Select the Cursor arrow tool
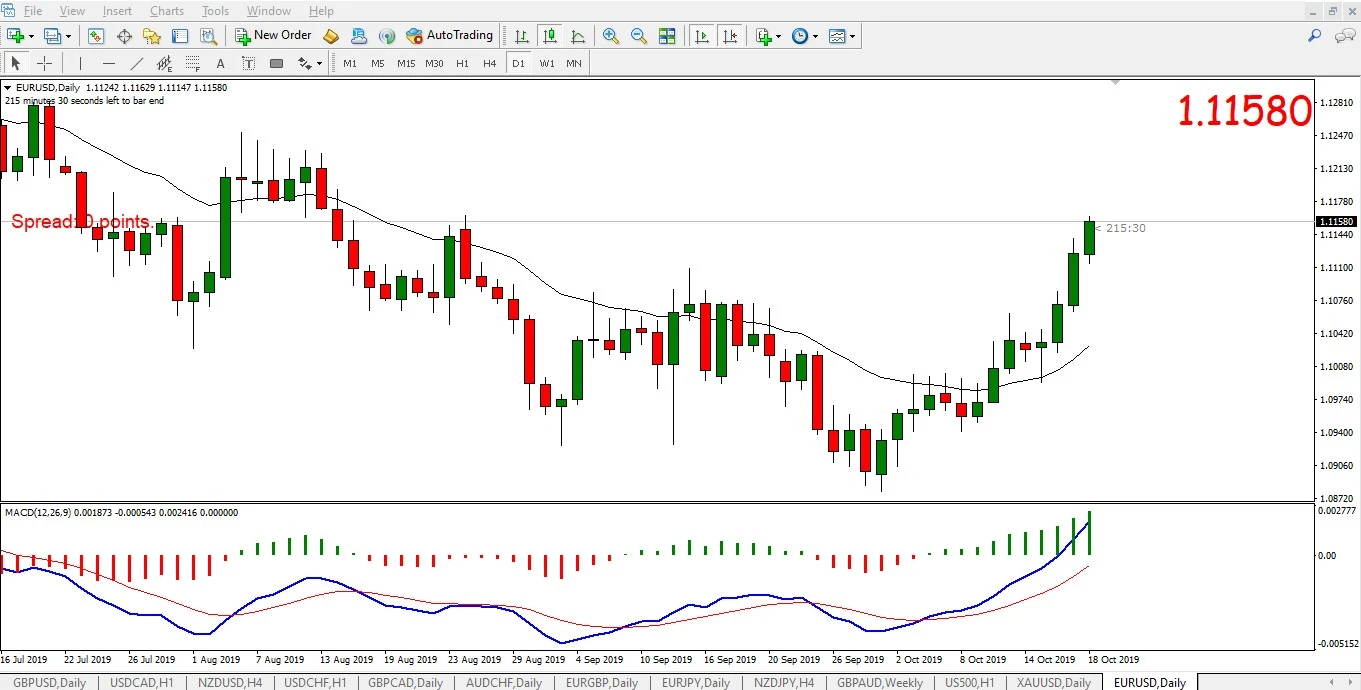The height and width of the screenshot is (690, 1361). point(15,63)
